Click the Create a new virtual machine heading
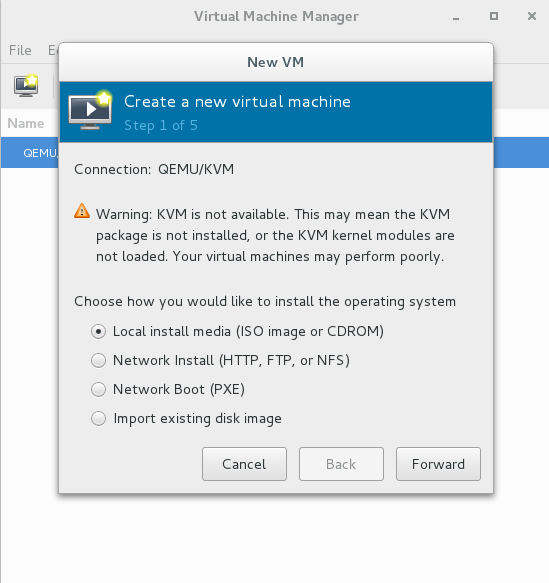The height and width of the screenshot is (583, 549). tap(238, 102)
